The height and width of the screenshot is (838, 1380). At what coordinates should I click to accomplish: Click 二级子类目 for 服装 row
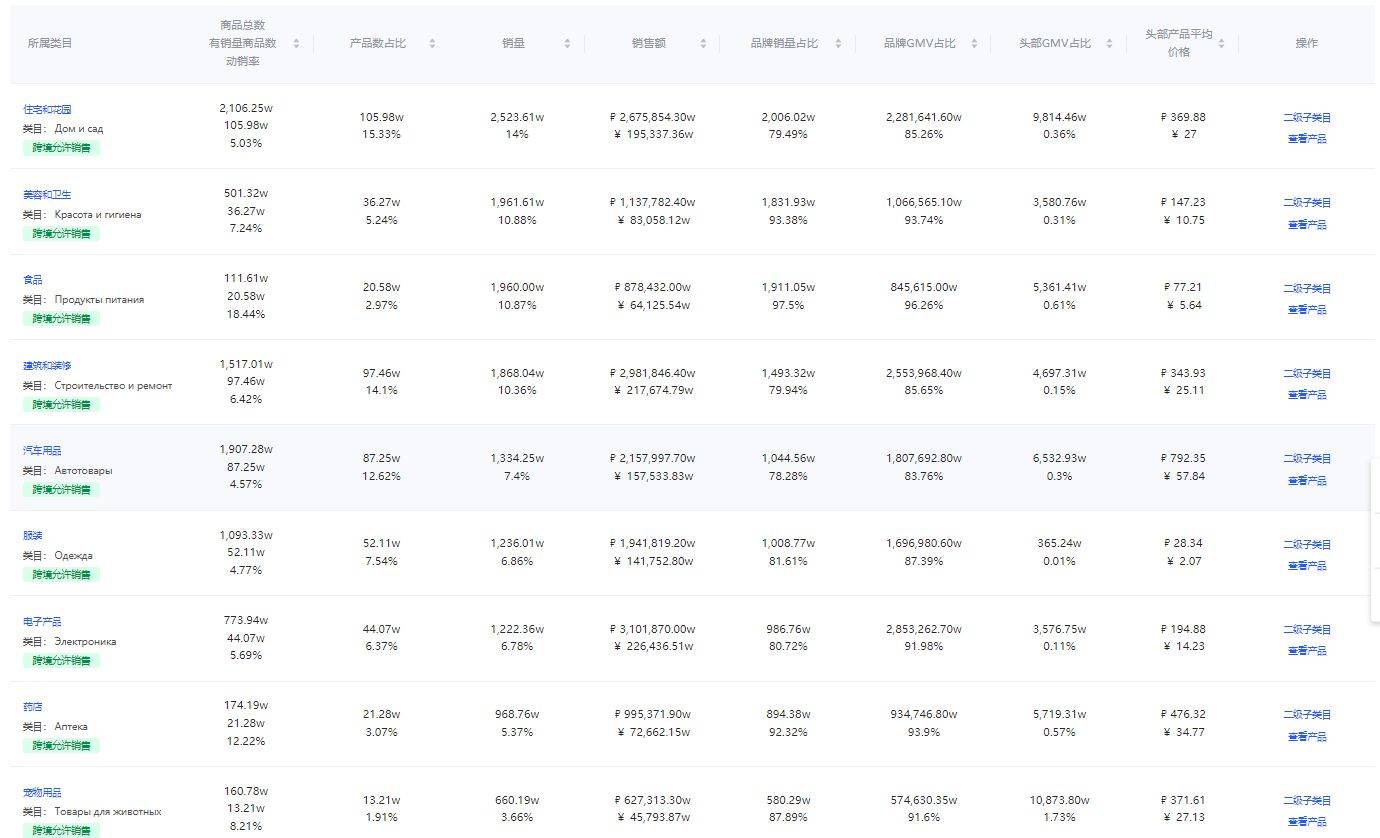[x=1307, y=545]
